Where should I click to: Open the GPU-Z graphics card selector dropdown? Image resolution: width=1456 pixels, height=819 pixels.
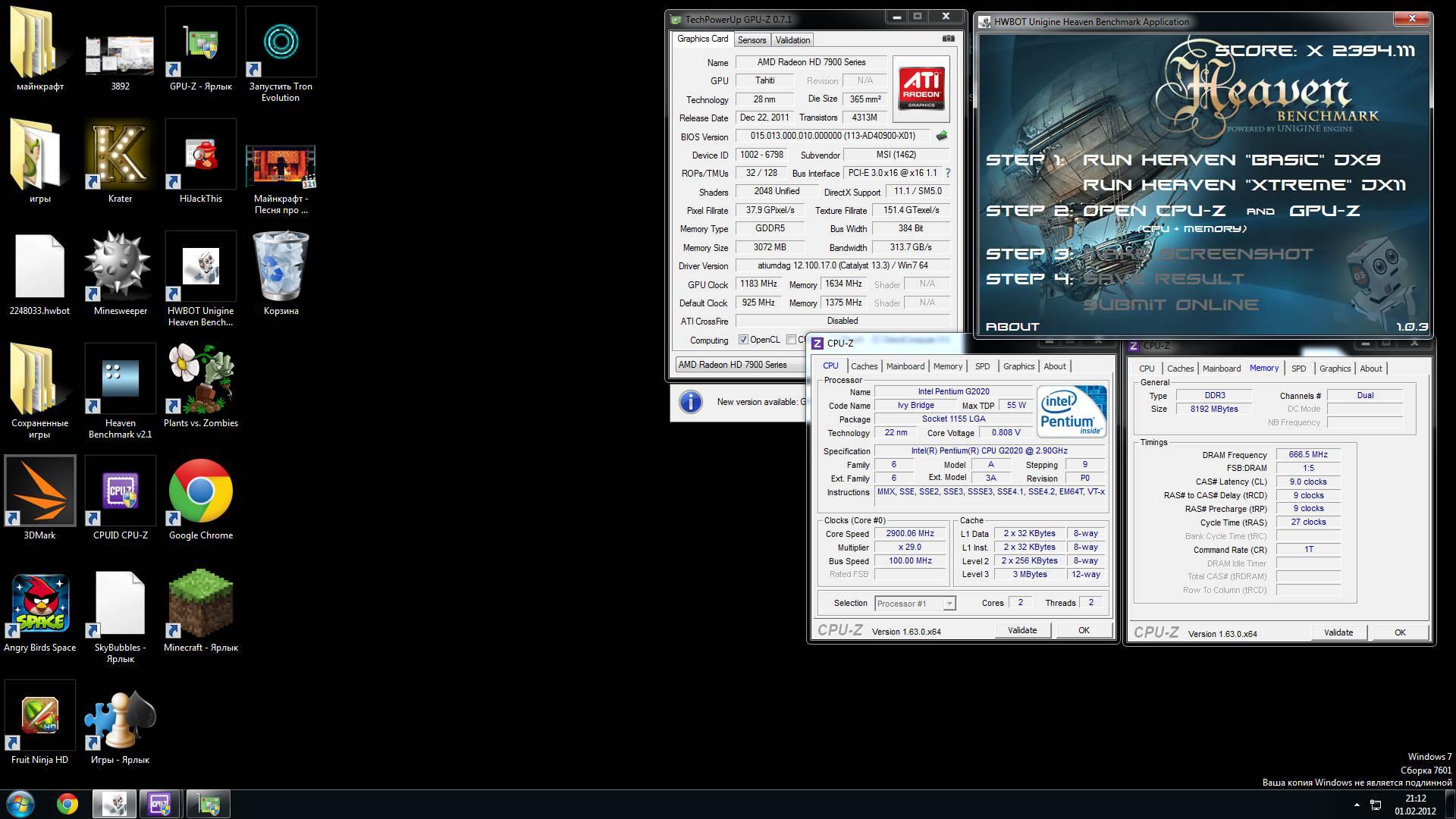click(742, 365)
